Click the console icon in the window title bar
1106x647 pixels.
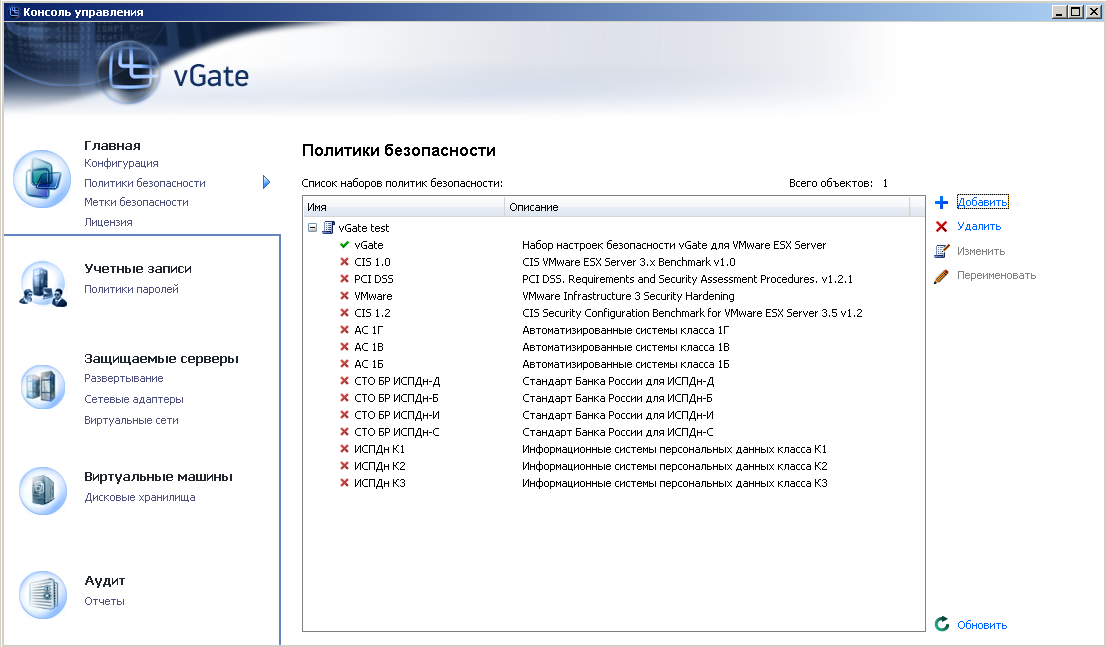pos(13,11)
